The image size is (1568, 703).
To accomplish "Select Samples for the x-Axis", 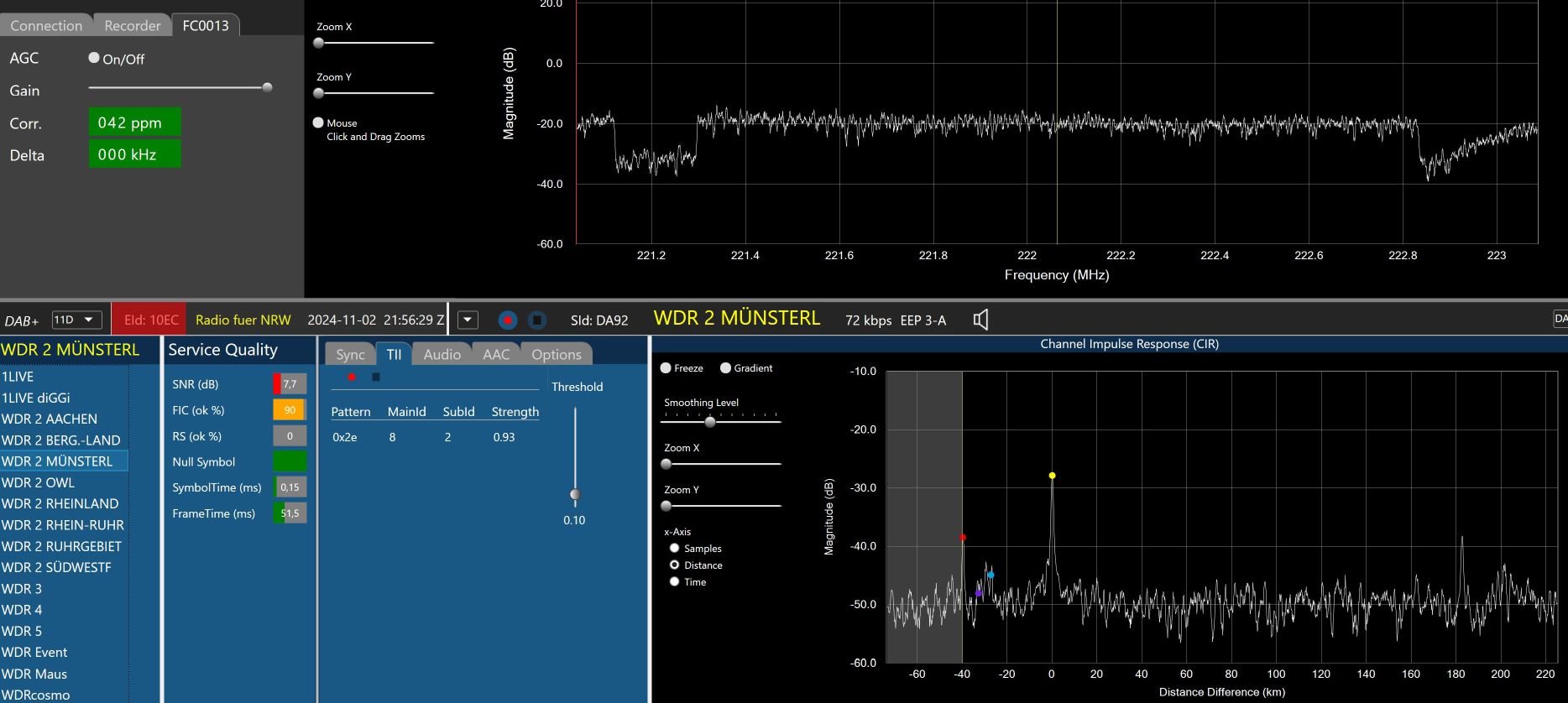I will pos(674,549).
